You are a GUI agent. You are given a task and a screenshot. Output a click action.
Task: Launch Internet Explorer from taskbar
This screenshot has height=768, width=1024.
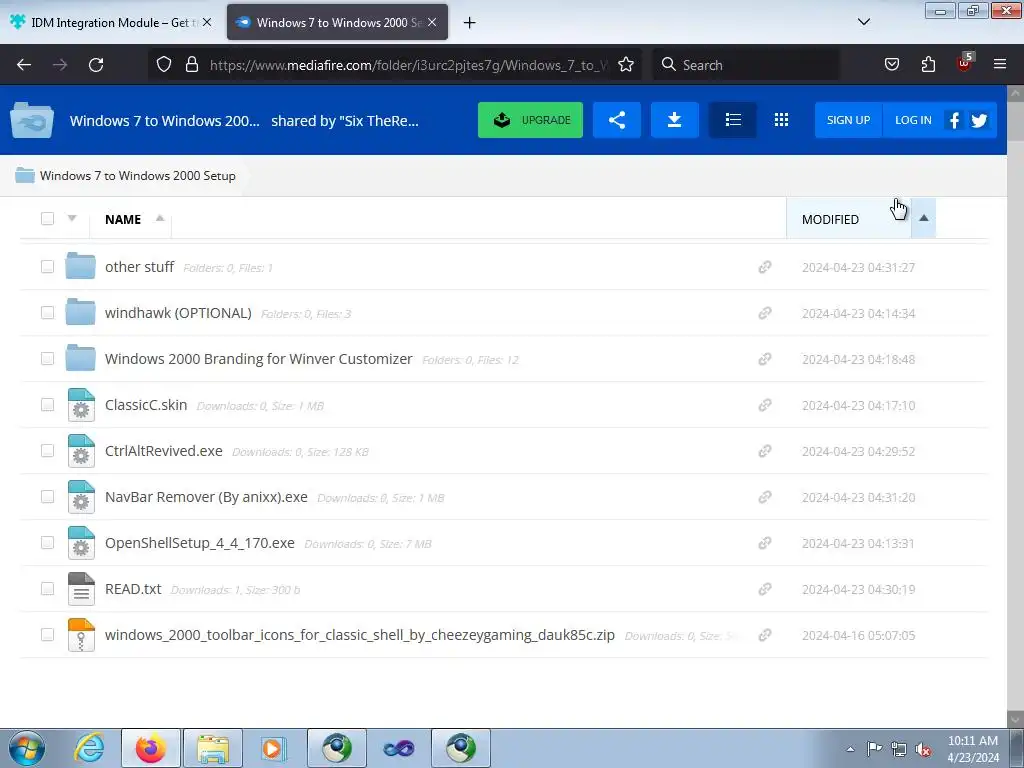pyautogui.click(x=89, y=748)
